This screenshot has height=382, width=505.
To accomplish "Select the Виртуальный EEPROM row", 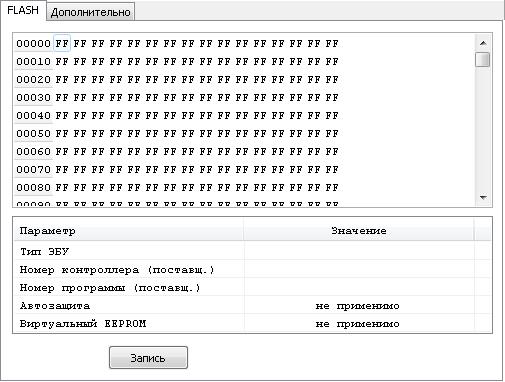I will point(252,323).
